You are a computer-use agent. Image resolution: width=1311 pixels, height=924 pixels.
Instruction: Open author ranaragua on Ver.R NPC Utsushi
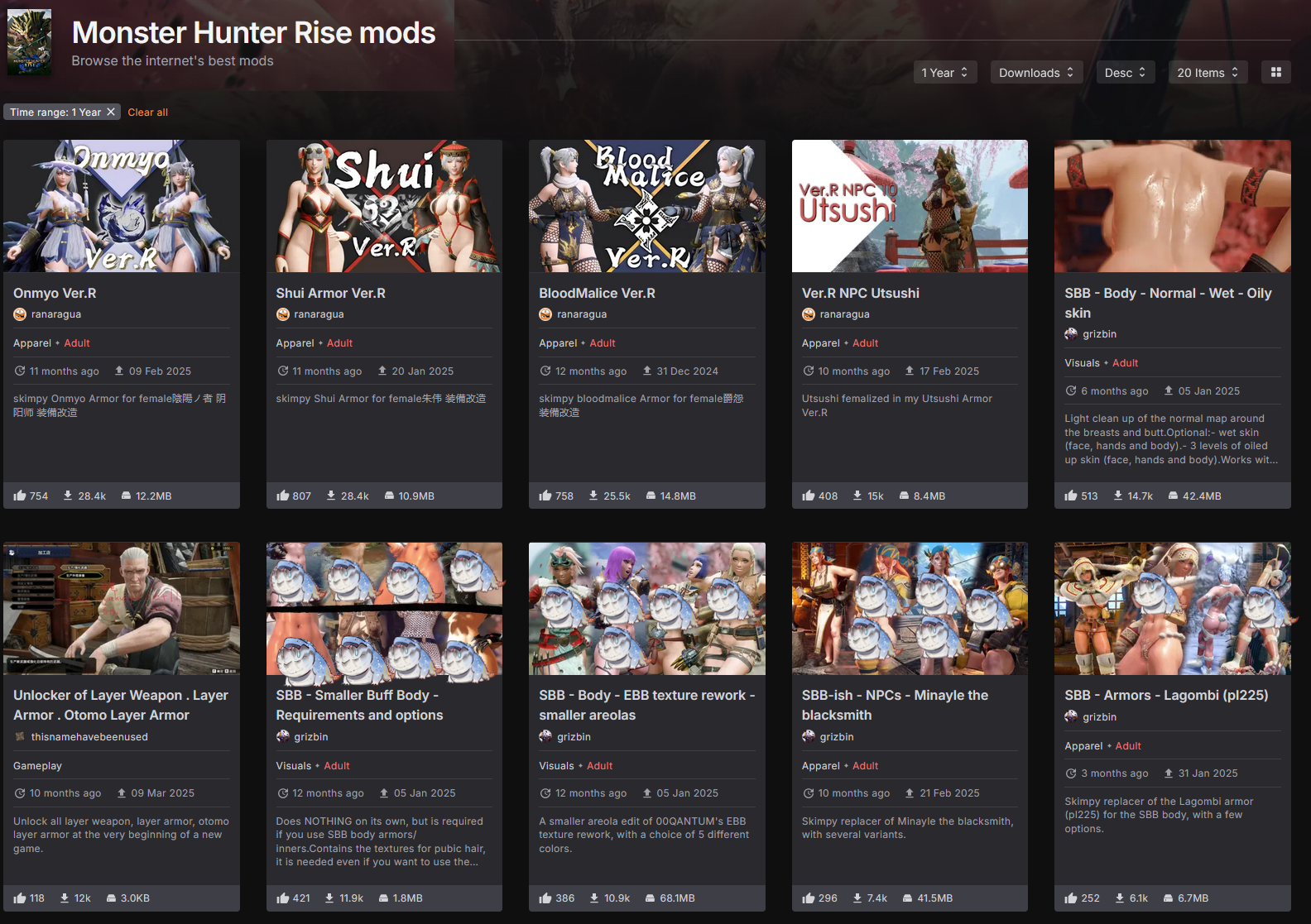point(844,314)
